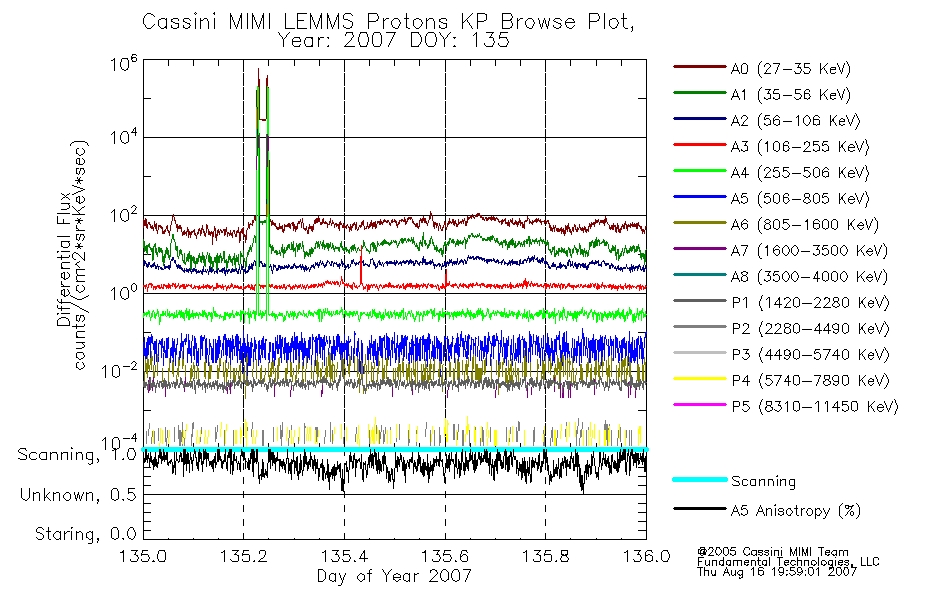Click the dark green A1 legend line
Screen dimensions: 950x600
(x=699, y=93)
